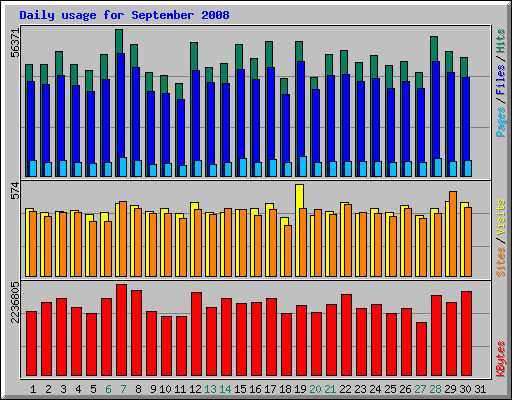Click weekend day 20 on the date axis
Image resolution: width=512 pixels, height=400 pixels.
click(x=315, y=389)
